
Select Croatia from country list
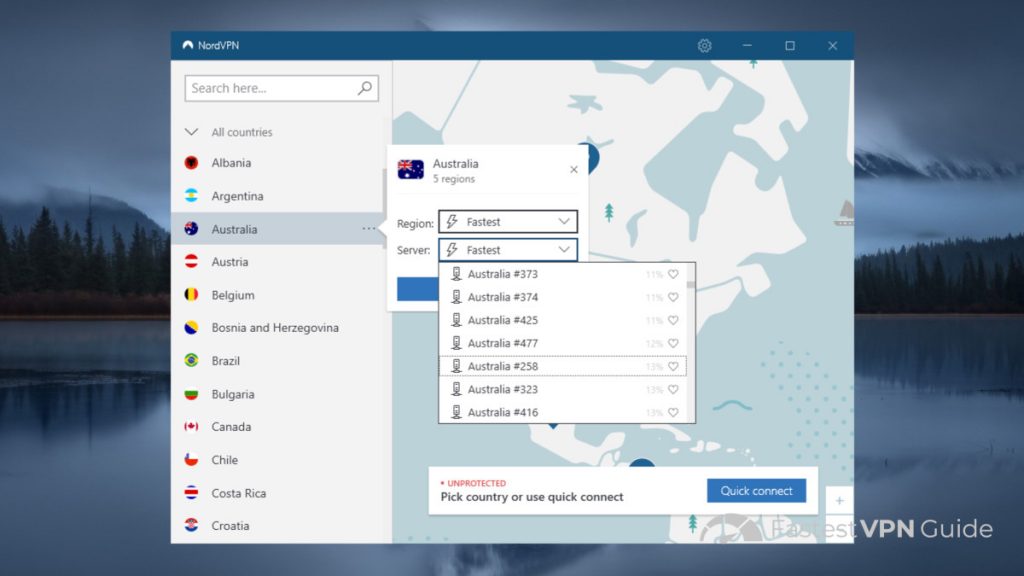(277, 525)
